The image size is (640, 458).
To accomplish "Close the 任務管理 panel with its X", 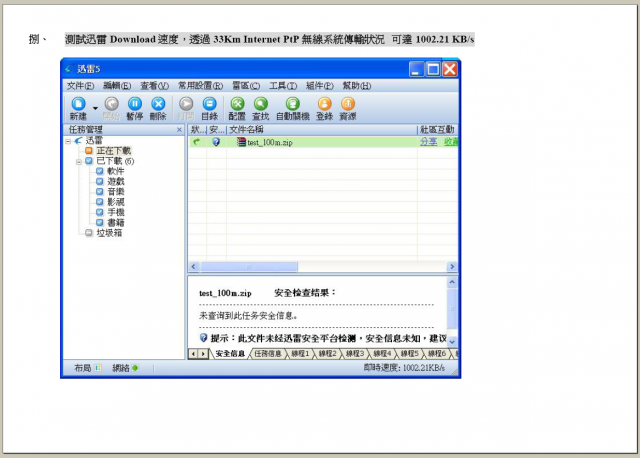I will tap(179, 130).
